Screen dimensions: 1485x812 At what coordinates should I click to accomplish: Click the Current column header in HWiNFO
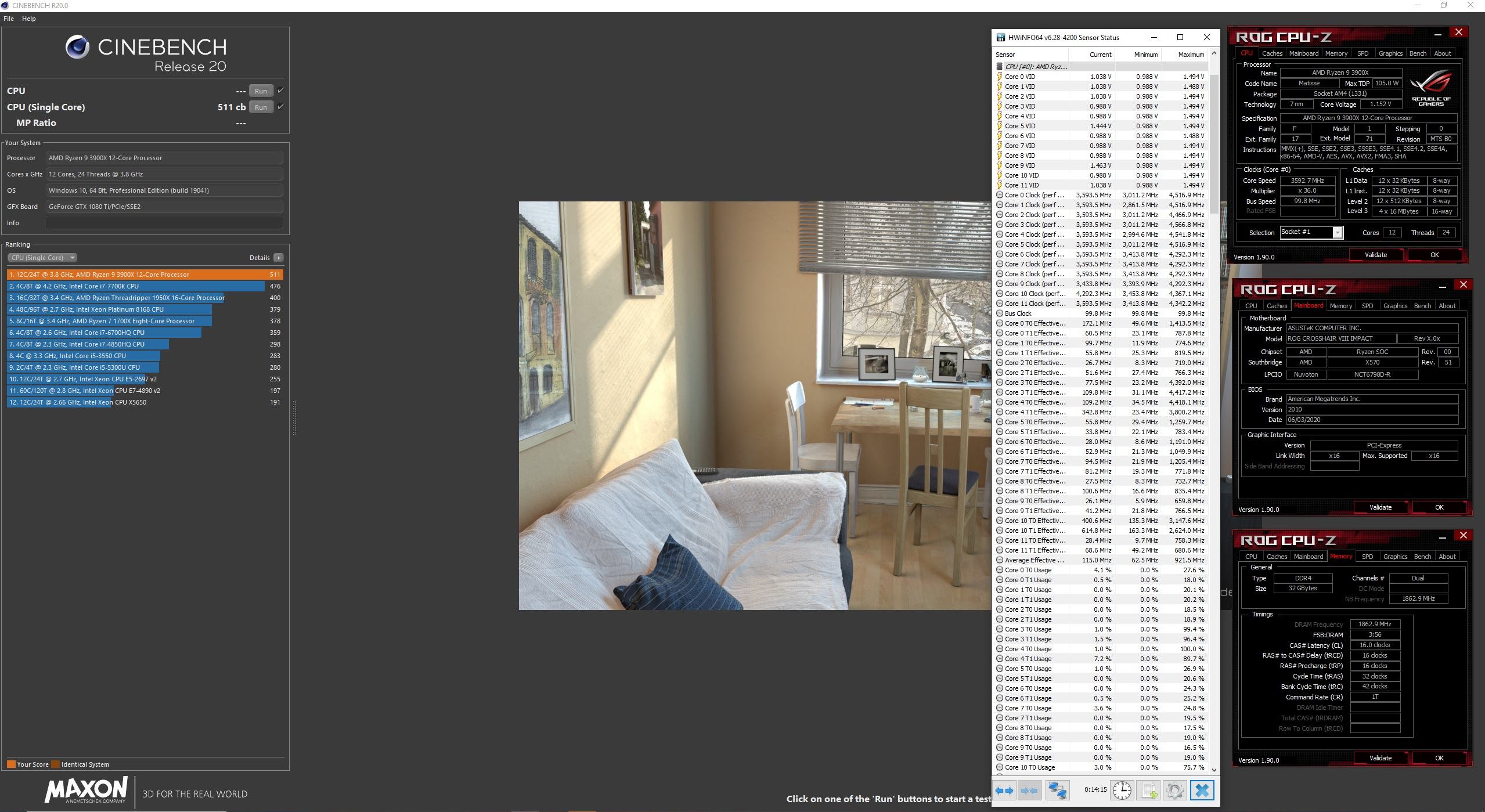[1092, 55]
